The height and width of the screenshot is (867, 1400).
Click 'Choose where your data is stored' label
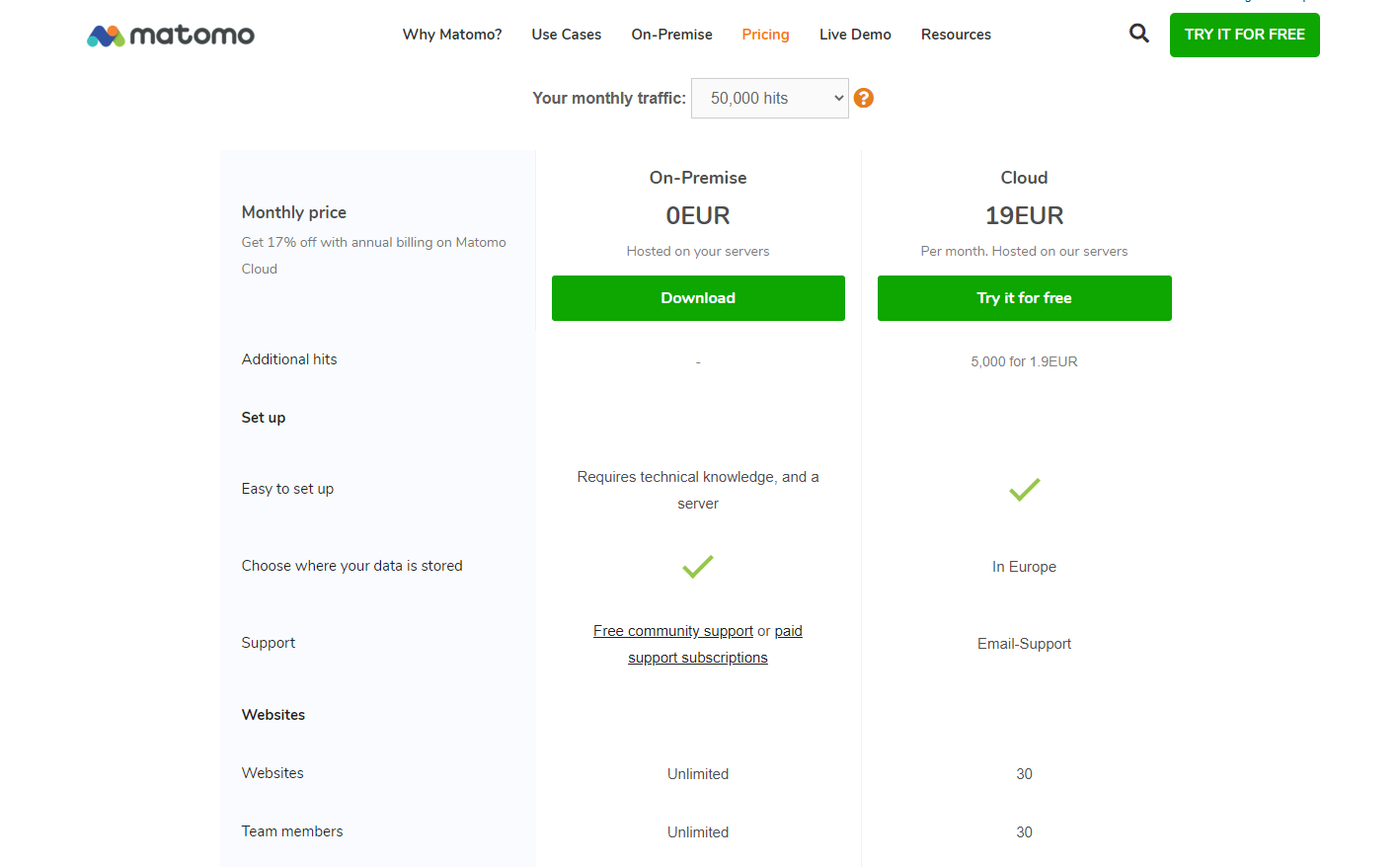(x=352, y=566)
